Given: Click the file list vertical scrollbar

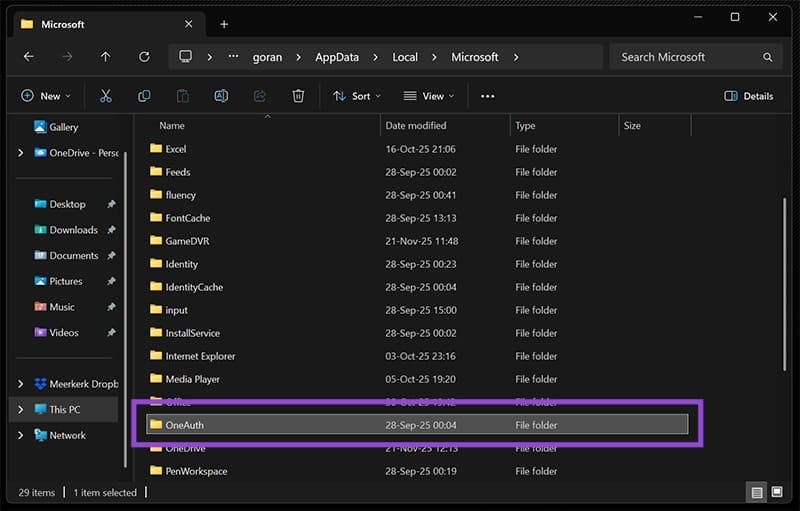Looking at the screenshot, I should pyautogui.click(x=784, y=284).
